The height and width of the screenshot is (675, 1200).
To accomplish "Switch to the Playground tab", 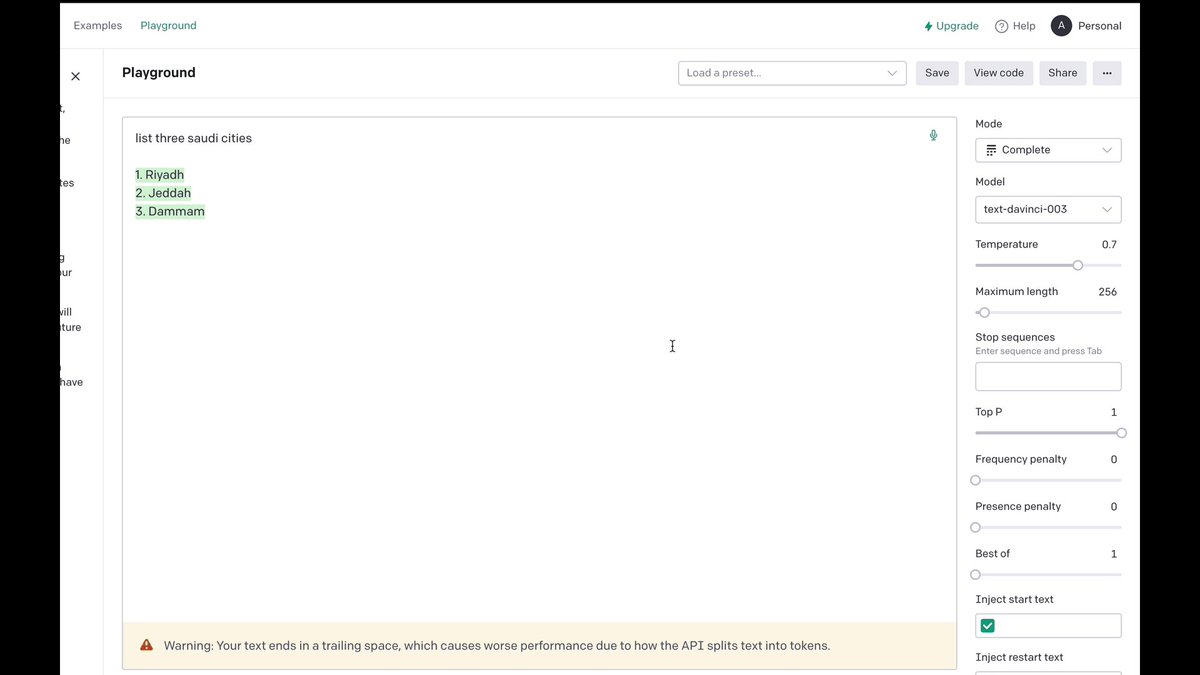I will 168,26.
